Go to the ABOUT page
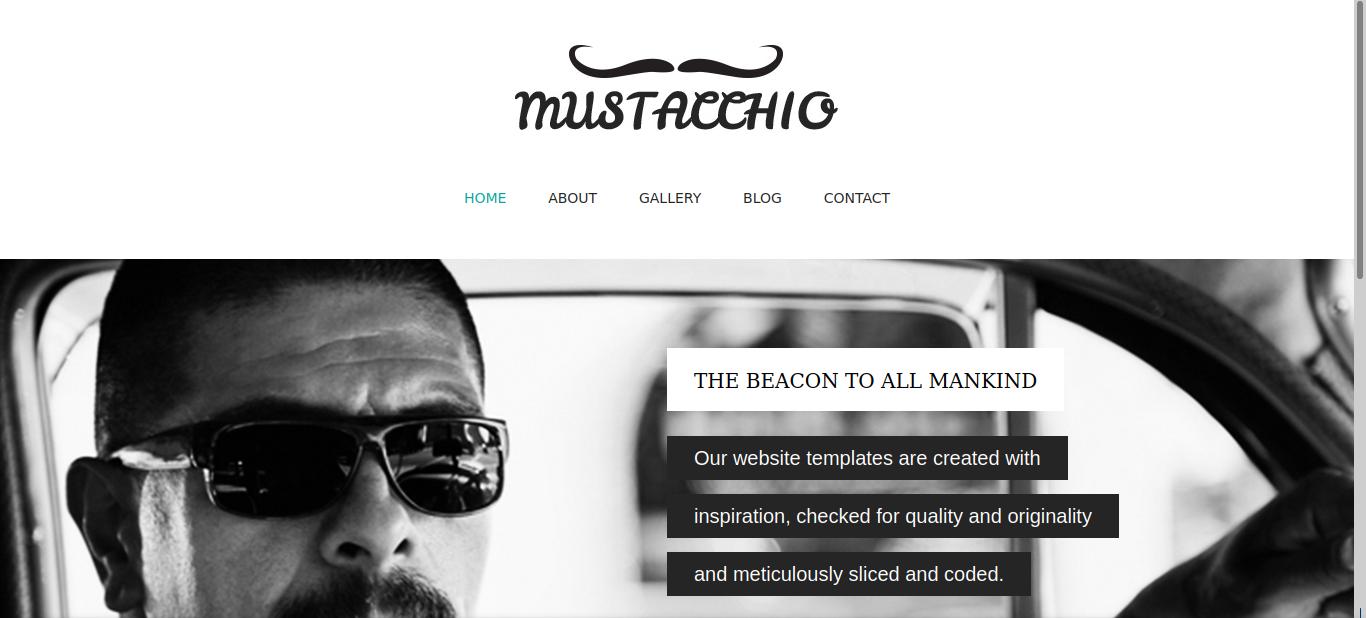This screenshot has width=1366, height=618. (572, 198)
